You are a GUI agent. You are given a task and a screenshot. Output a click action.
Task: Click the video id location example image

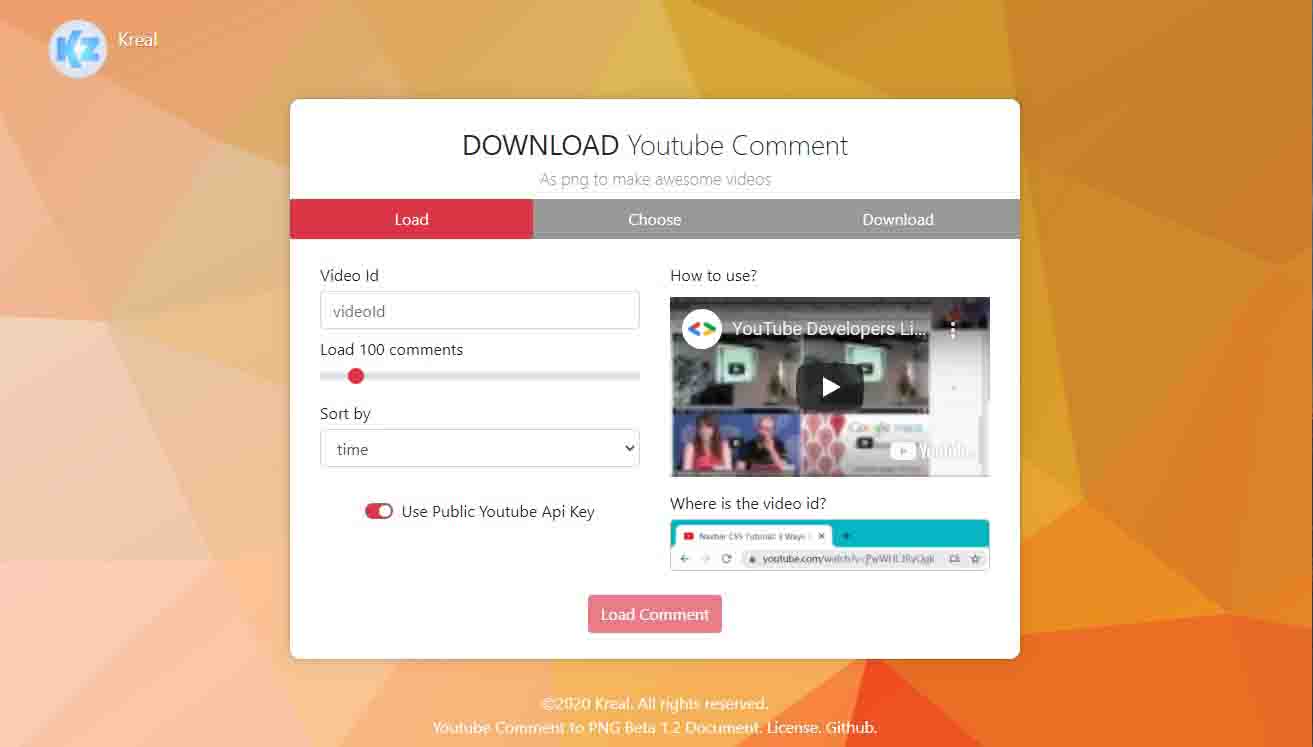[x=829, y=545]
